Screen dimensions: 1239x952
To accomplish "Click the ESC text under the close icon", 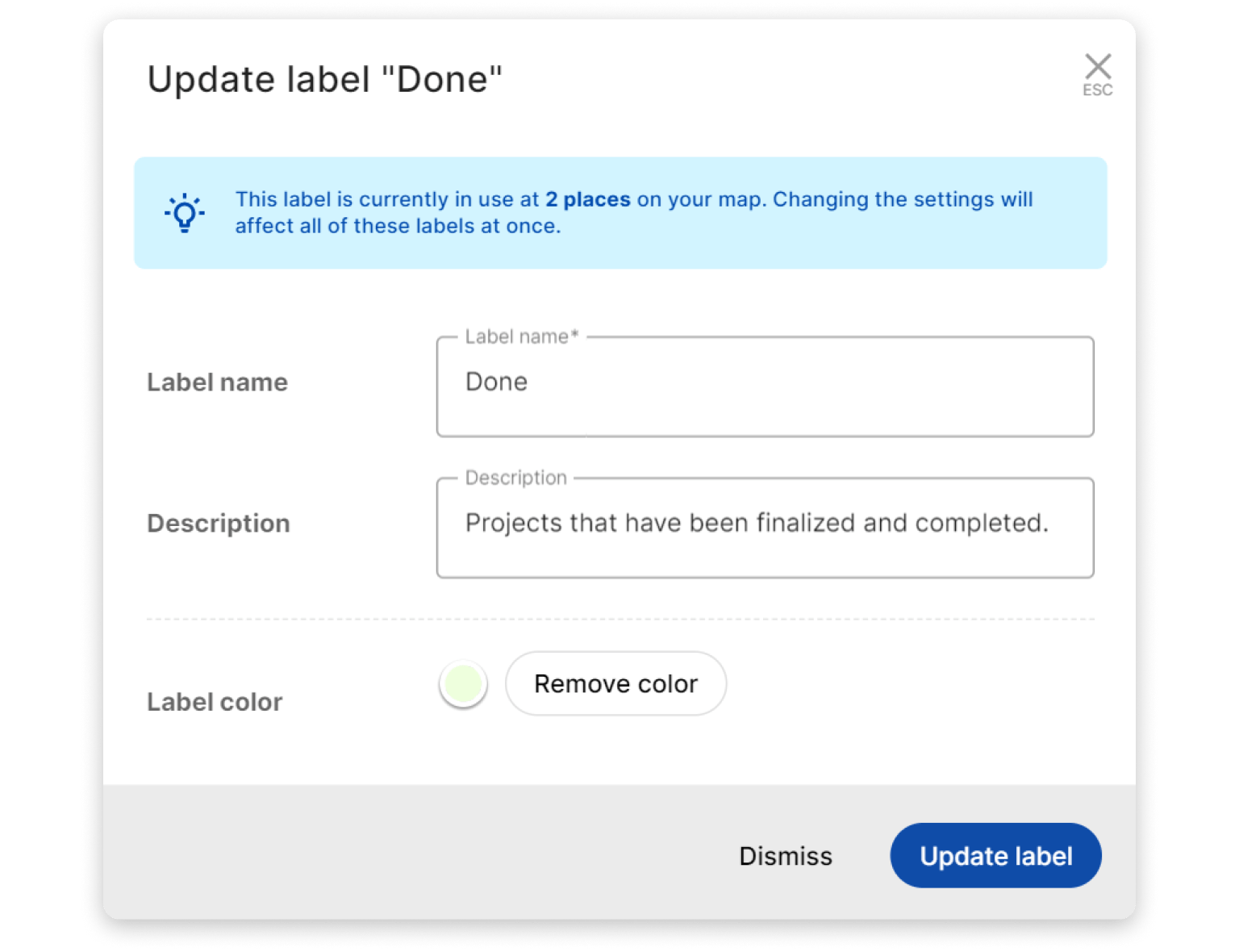I will 1097,91.
